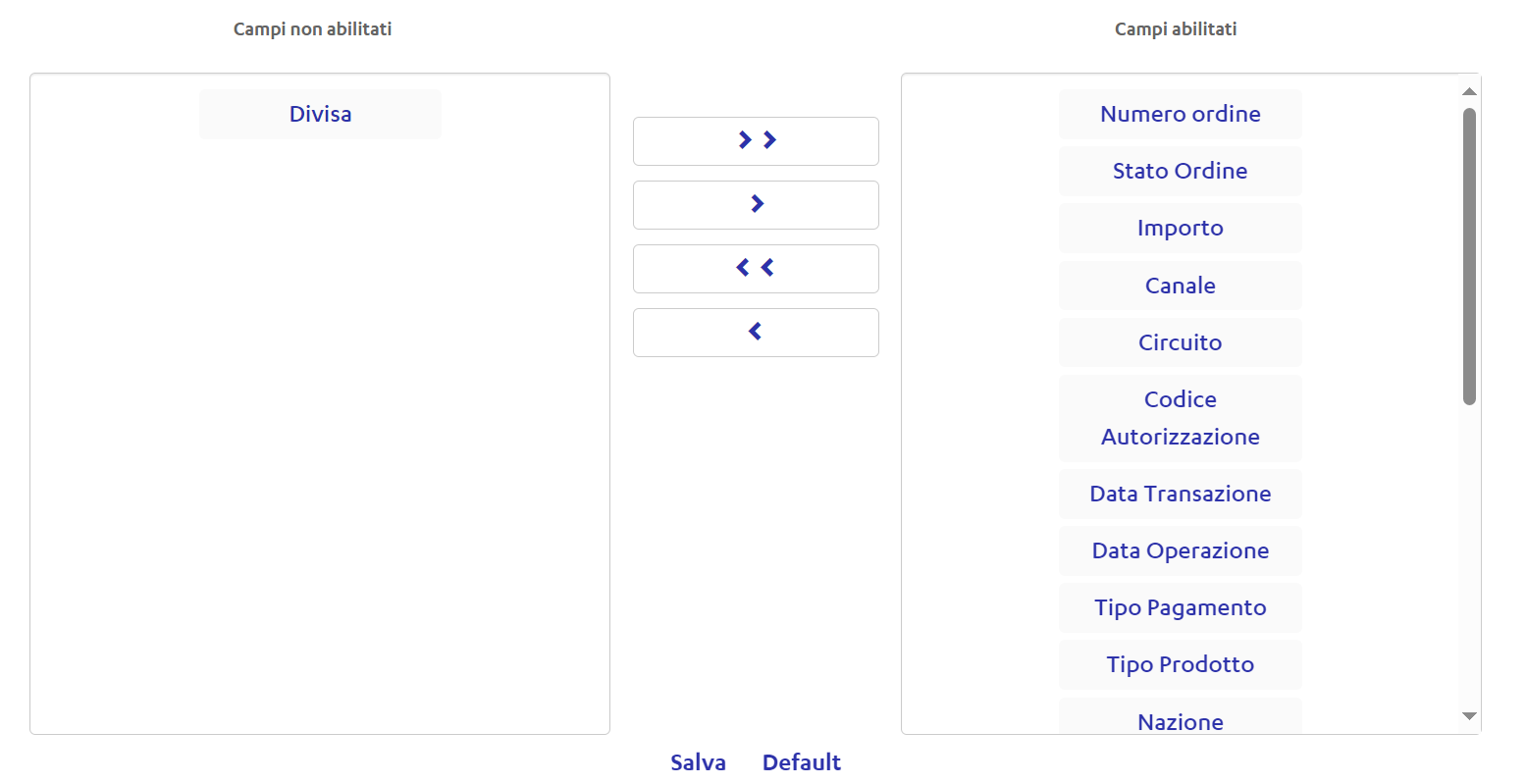Select the Stato Ordine field
Image resolution: width=1526 pixels, height=784 pixels.
tap(1180, 171)
